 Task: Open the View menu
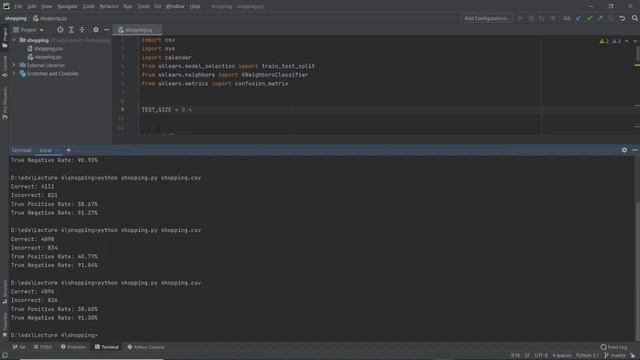click(46, 7)
